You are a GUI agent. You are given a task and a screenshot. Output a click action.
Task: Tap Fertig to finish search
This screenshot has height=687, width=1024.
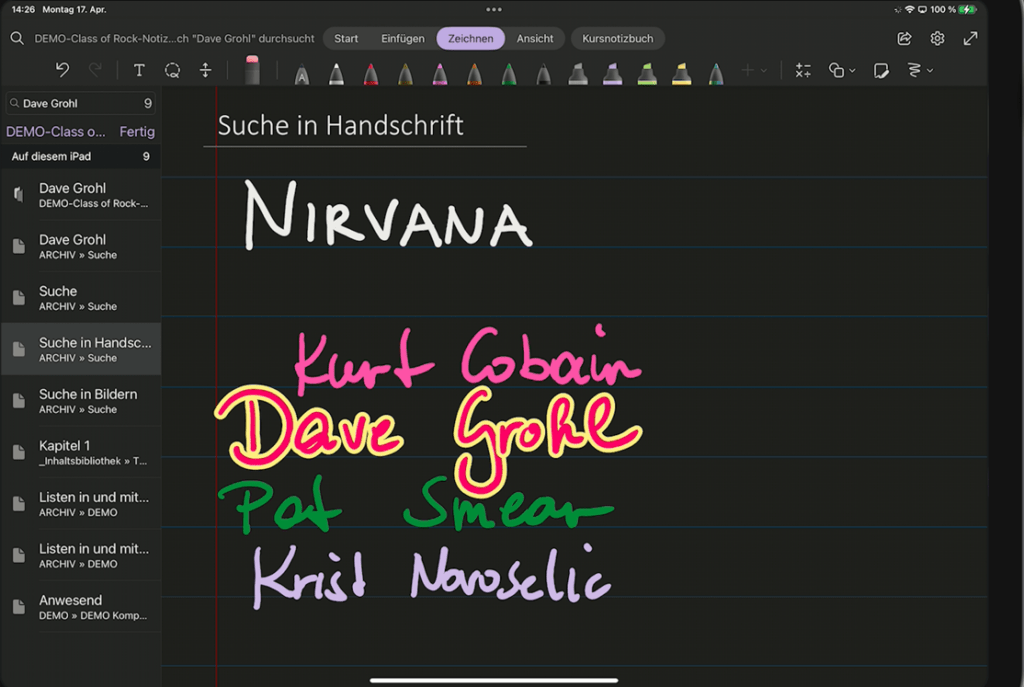click(137, 132)
